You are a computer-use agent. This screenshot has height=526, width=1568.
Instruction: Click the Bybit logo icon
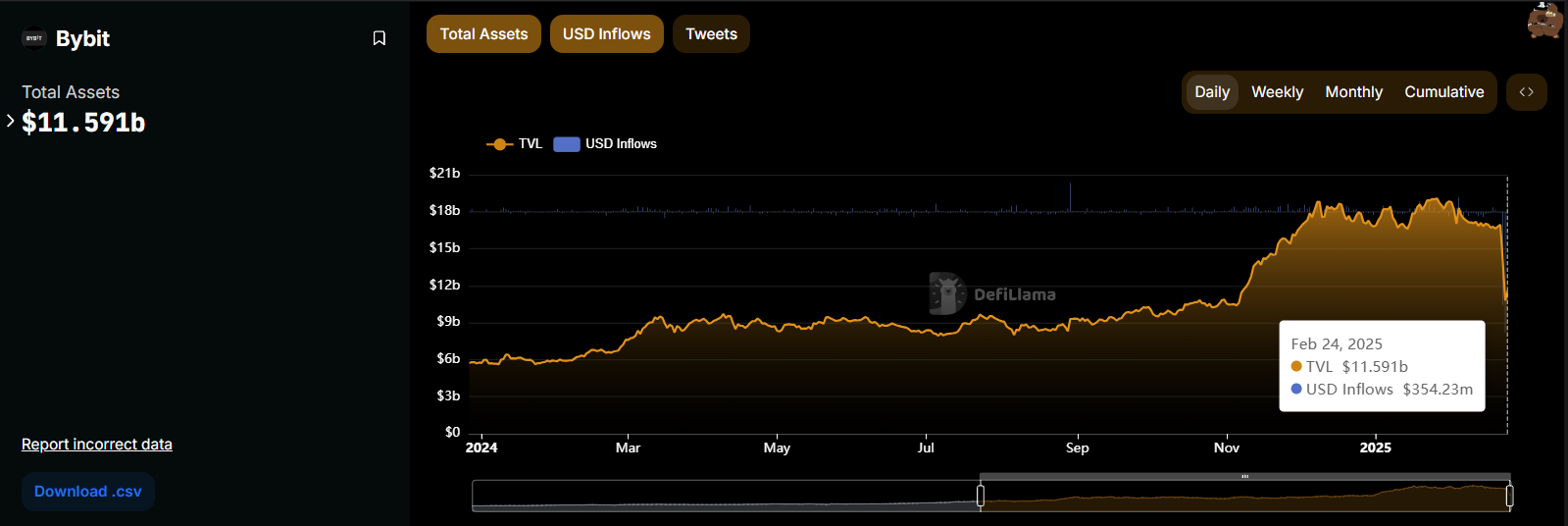tap(34, 38)
